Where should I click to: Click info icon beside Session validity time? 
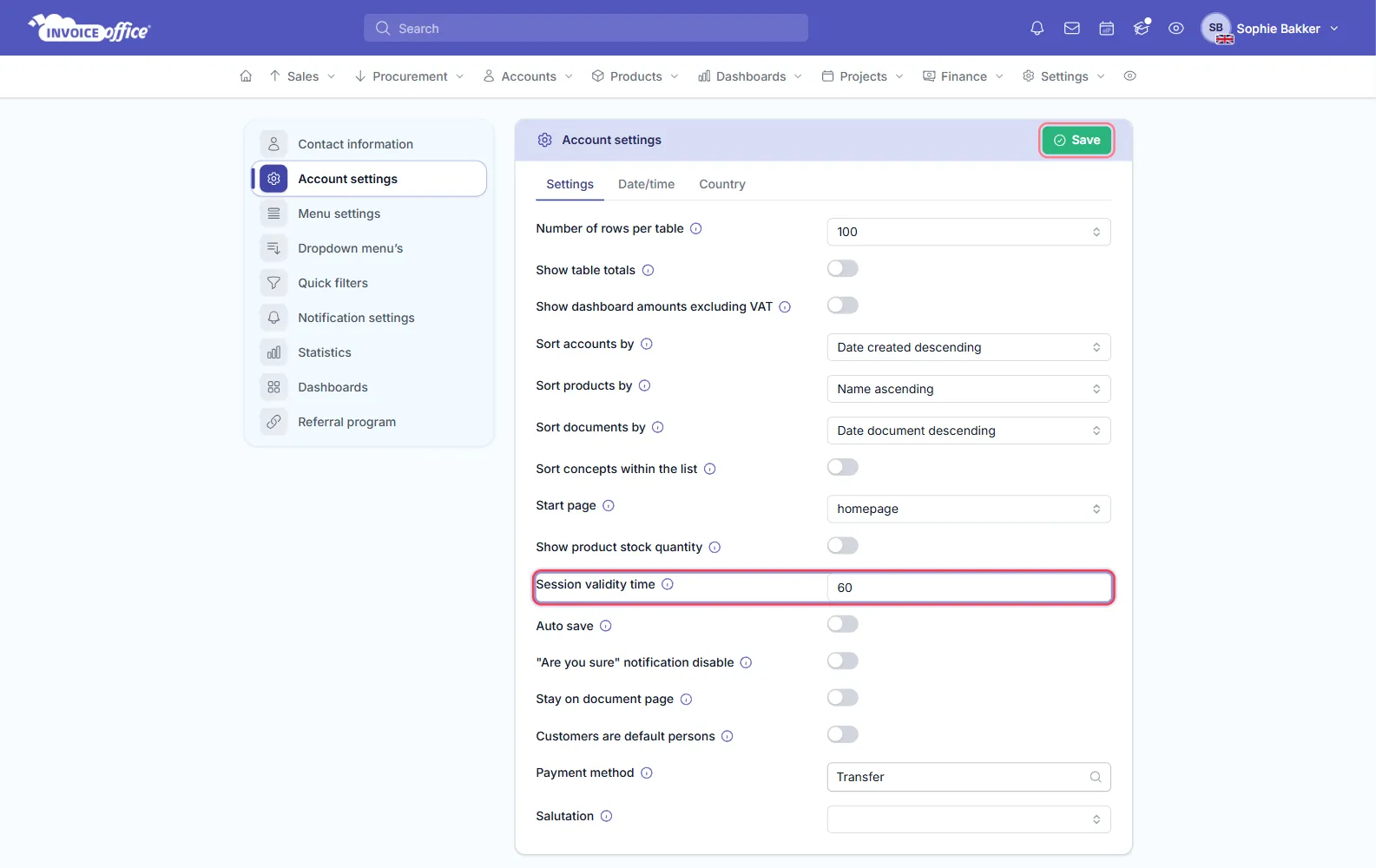pyautogui.click(x=668, y=585)
